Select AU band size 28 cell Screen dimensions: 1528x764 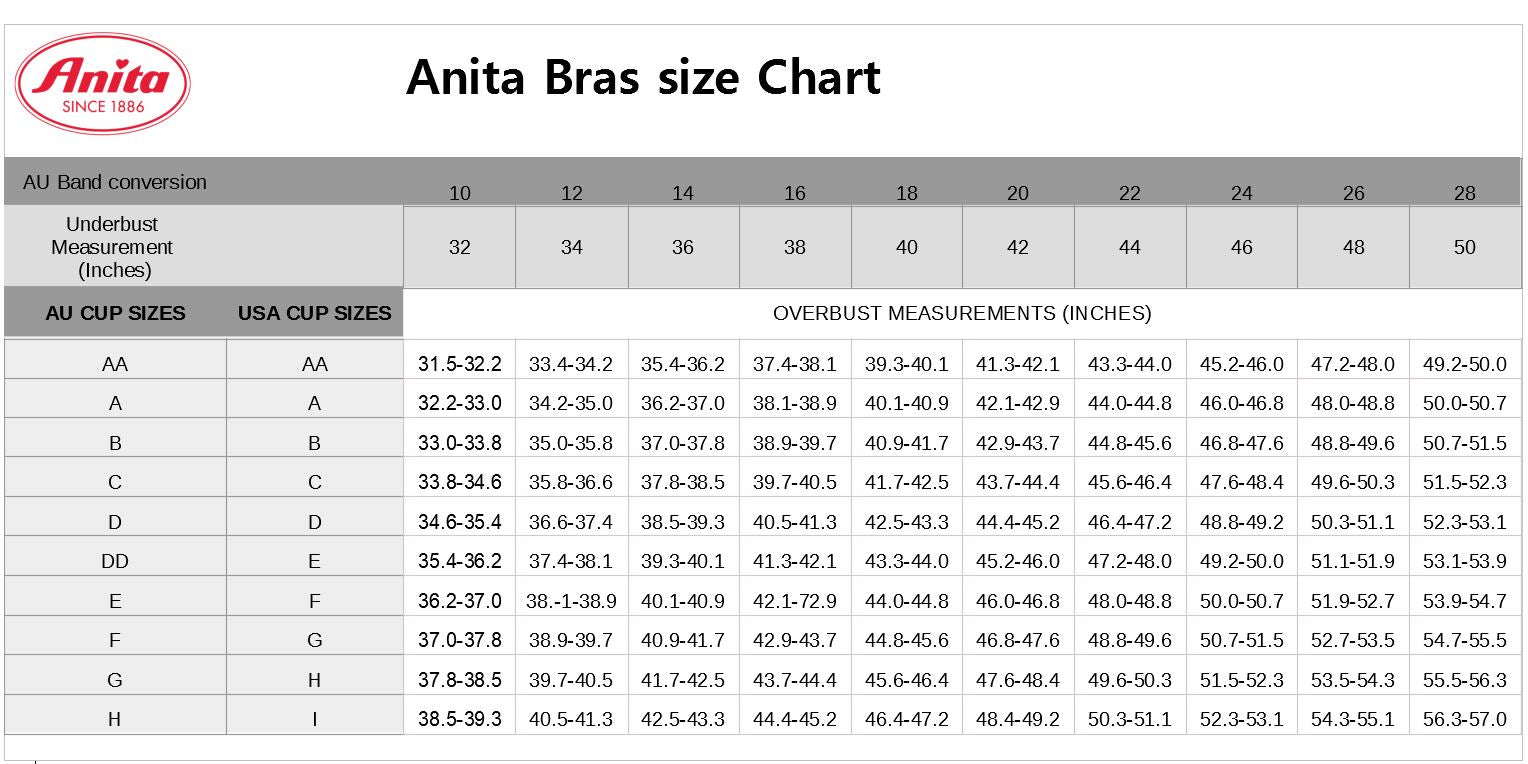coord(1464,193)
